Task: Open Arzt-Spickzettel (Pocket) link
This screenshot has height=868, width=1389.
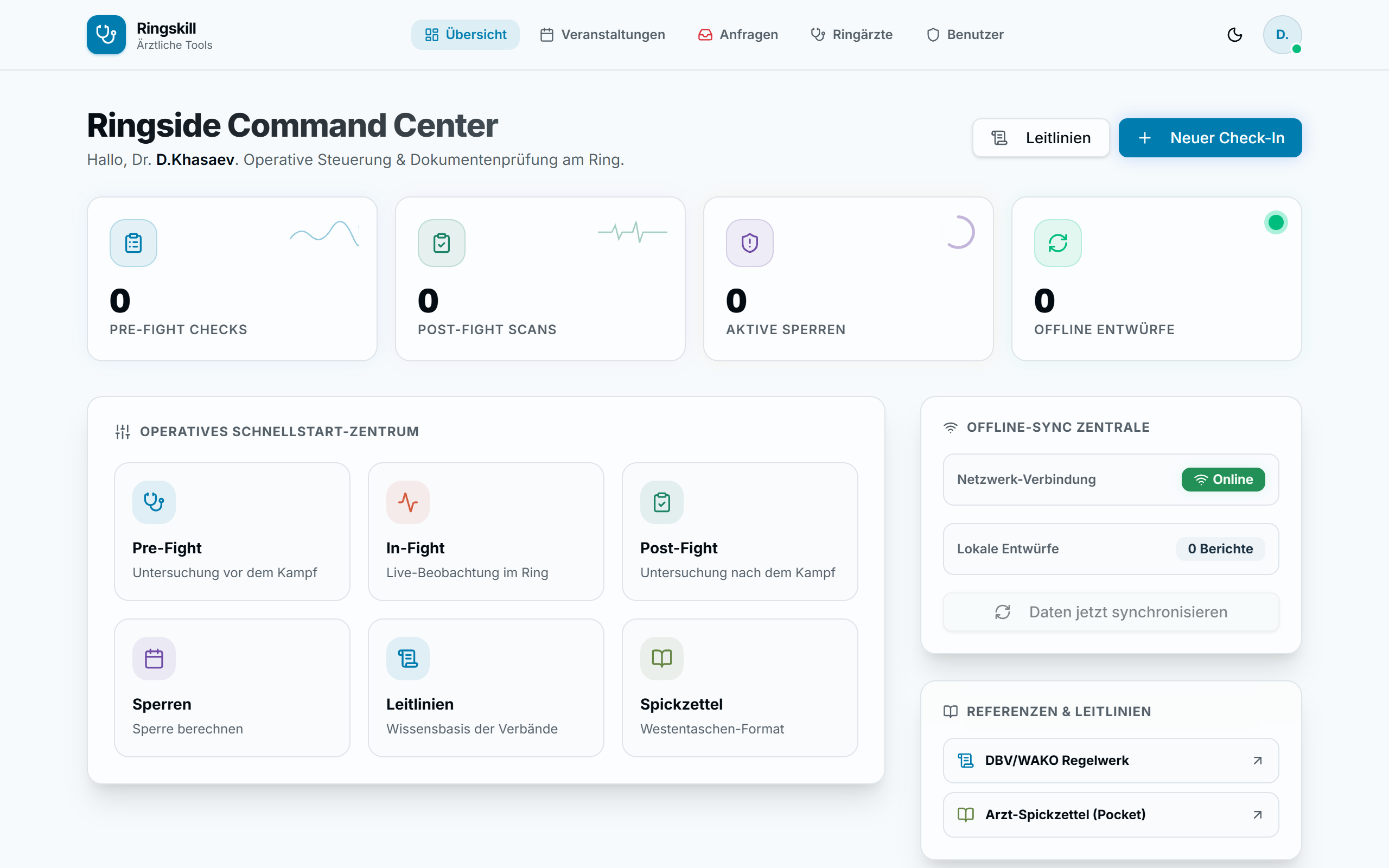Action: (1111, 815)
